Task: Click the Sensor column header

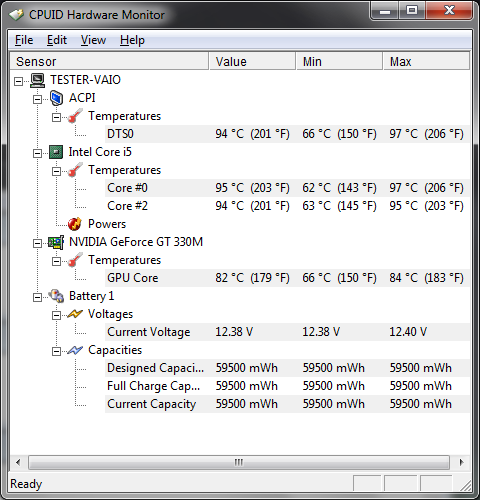Action: click(109, 61)
